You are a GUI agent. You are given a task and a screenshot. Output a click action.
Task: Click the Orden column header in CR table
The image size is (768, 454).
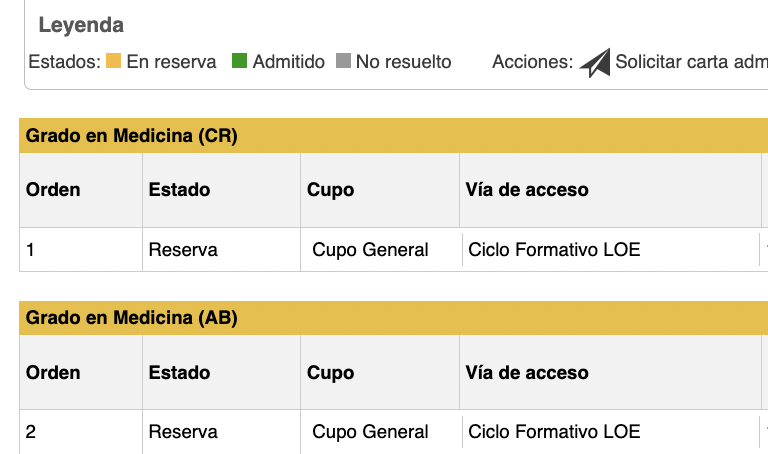53,190
